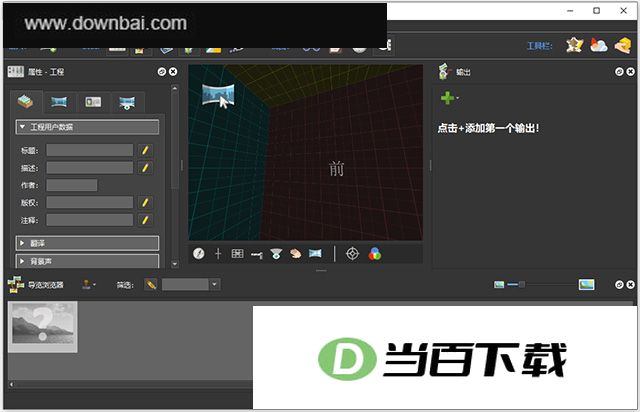The image size is (640, 412).
Task: Open the dropdown arrow next to green plus
Action: click(458, 98)
